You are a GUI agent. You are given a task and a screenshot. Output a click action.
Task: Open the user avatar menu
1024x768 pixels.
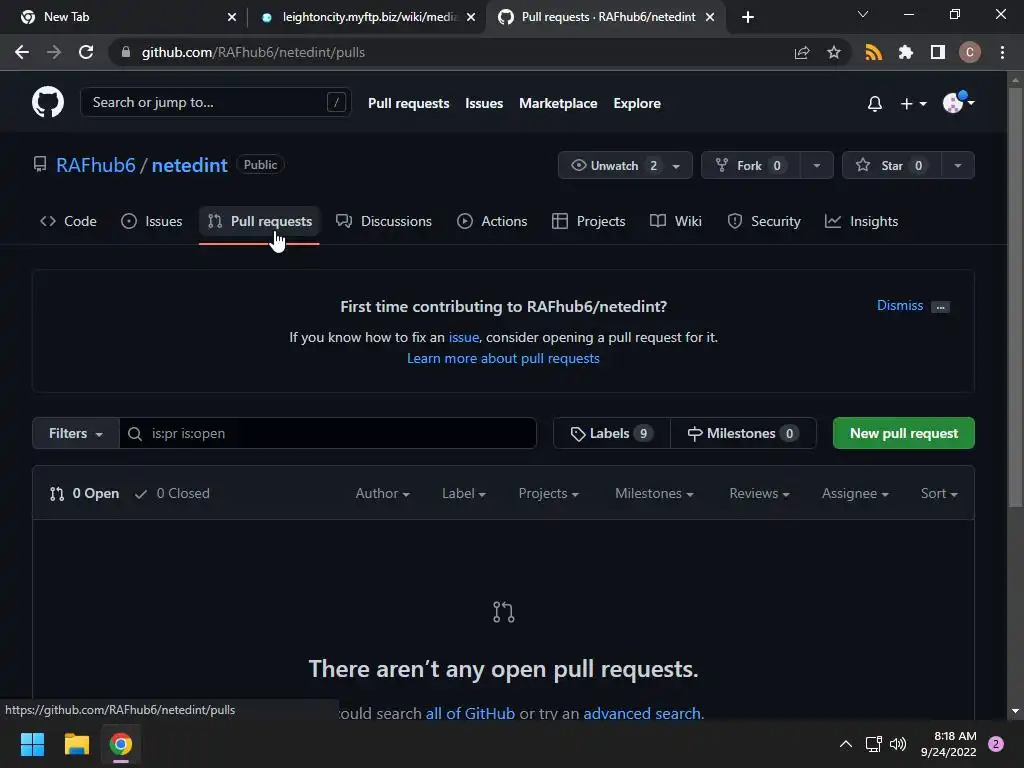pos(958,103)
